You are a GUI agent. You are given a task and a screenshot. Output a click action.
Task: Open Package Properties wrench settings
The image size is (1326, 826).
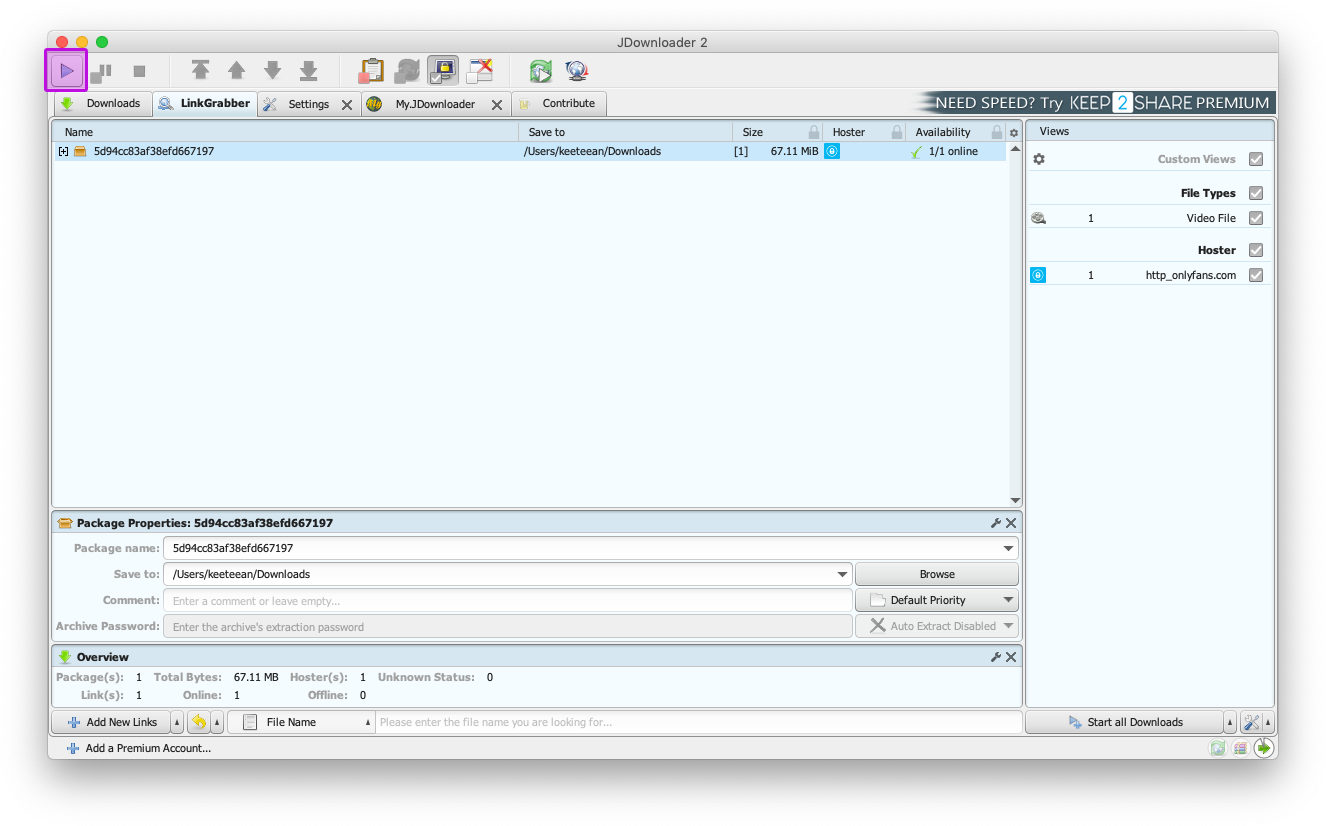(996, 523)
